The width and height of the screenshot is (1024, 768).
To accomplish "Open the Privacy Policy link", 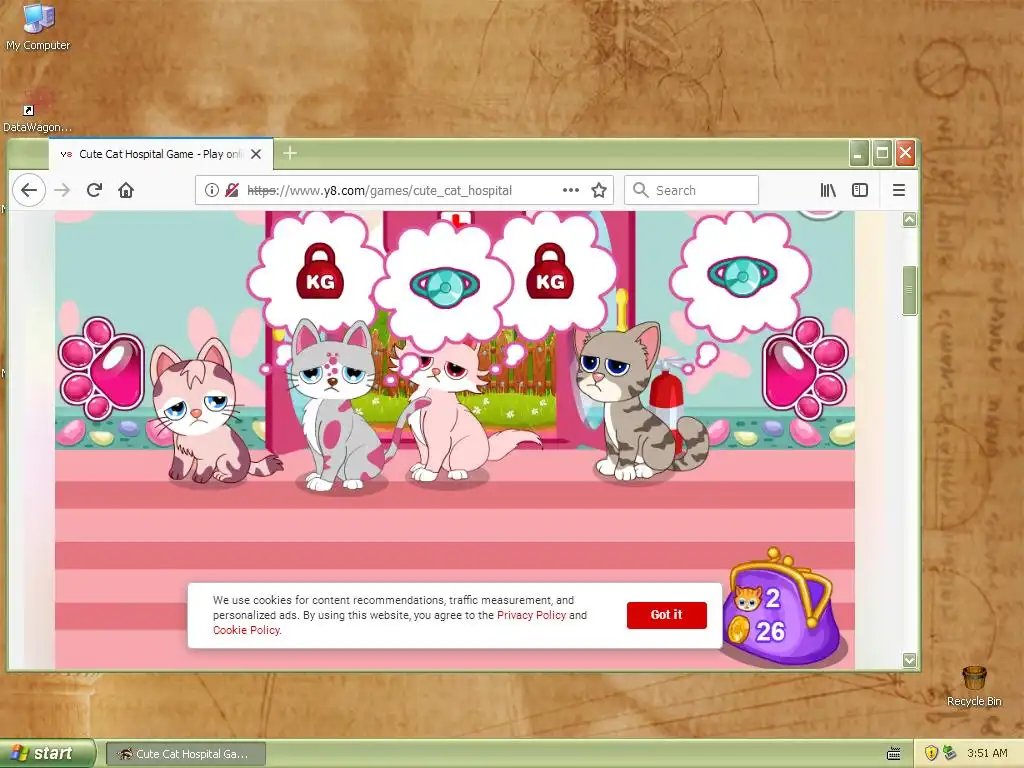I will [x=531, y=615].
